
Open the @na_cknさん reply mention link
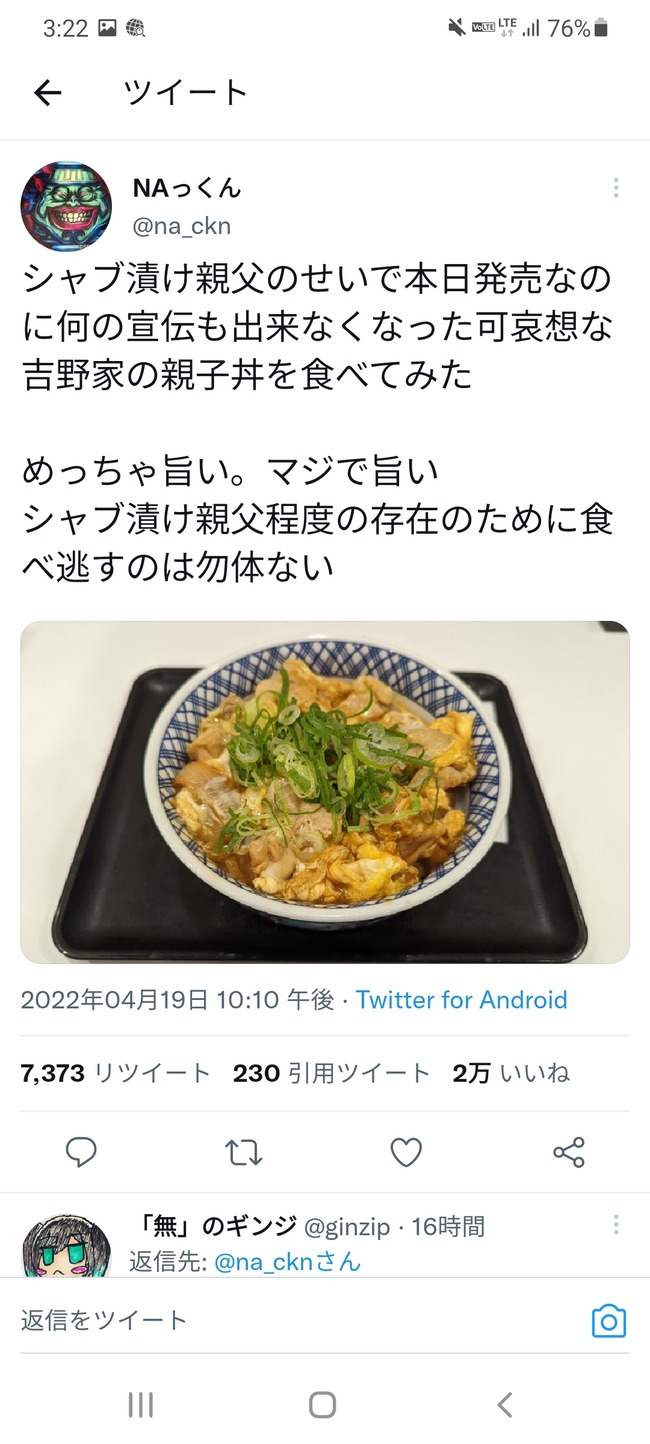pos(288,1262)
